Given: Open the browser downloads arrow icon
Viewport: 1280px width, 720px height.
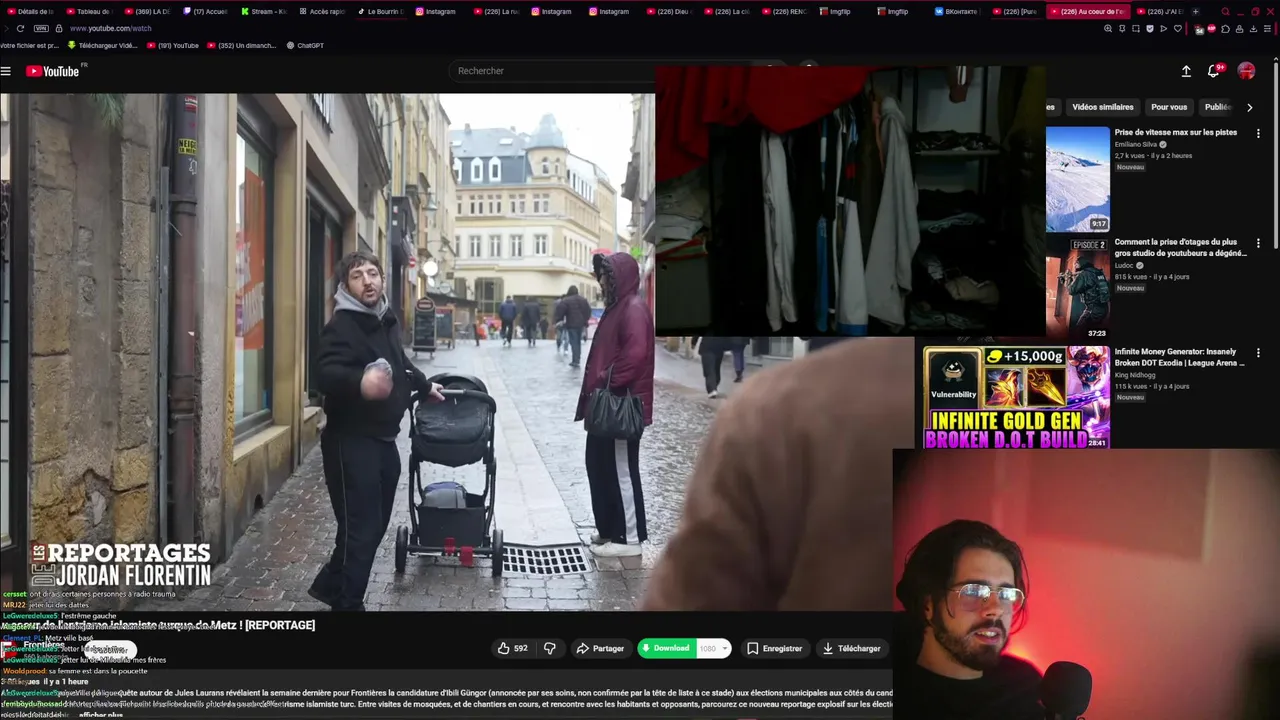Looking at the screenshot, I should tap(1253, 28).
